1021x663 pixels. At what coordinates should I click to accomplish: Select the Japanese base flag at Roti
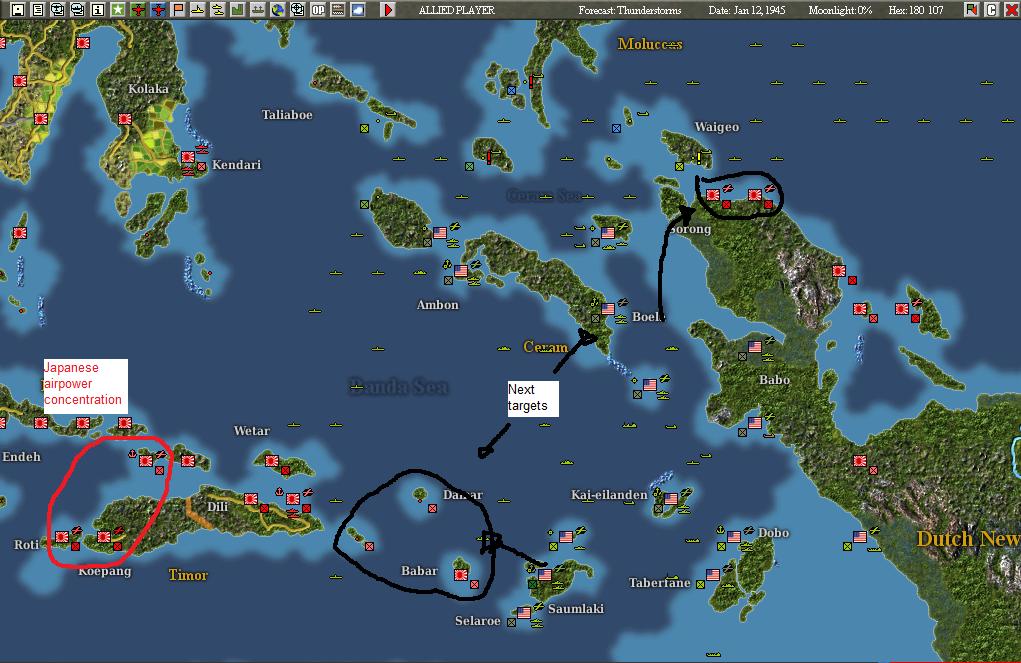(x=62, y=537)
